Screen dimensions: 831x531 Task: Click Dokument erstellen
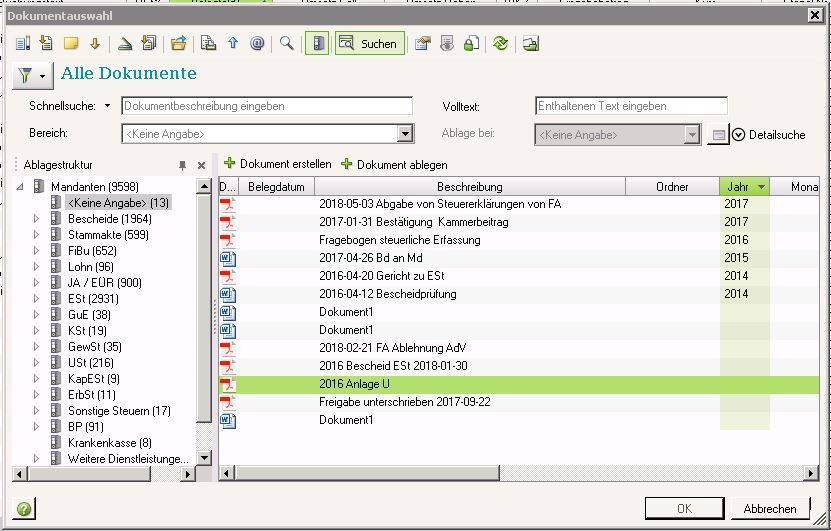pos(277,164)
